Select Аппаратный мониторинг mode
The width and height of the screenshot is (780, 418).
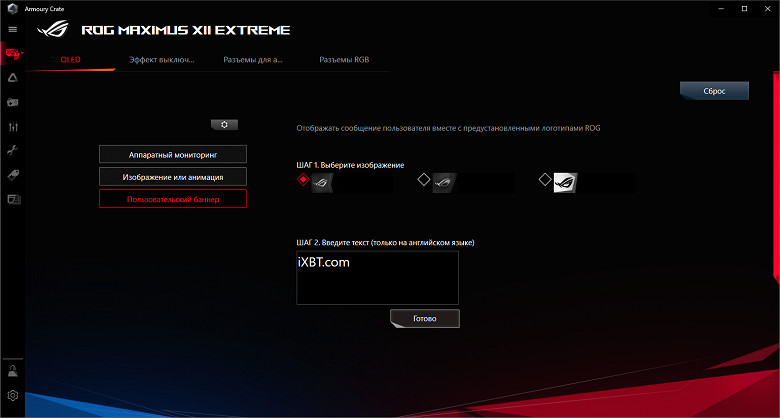point(173,154)
